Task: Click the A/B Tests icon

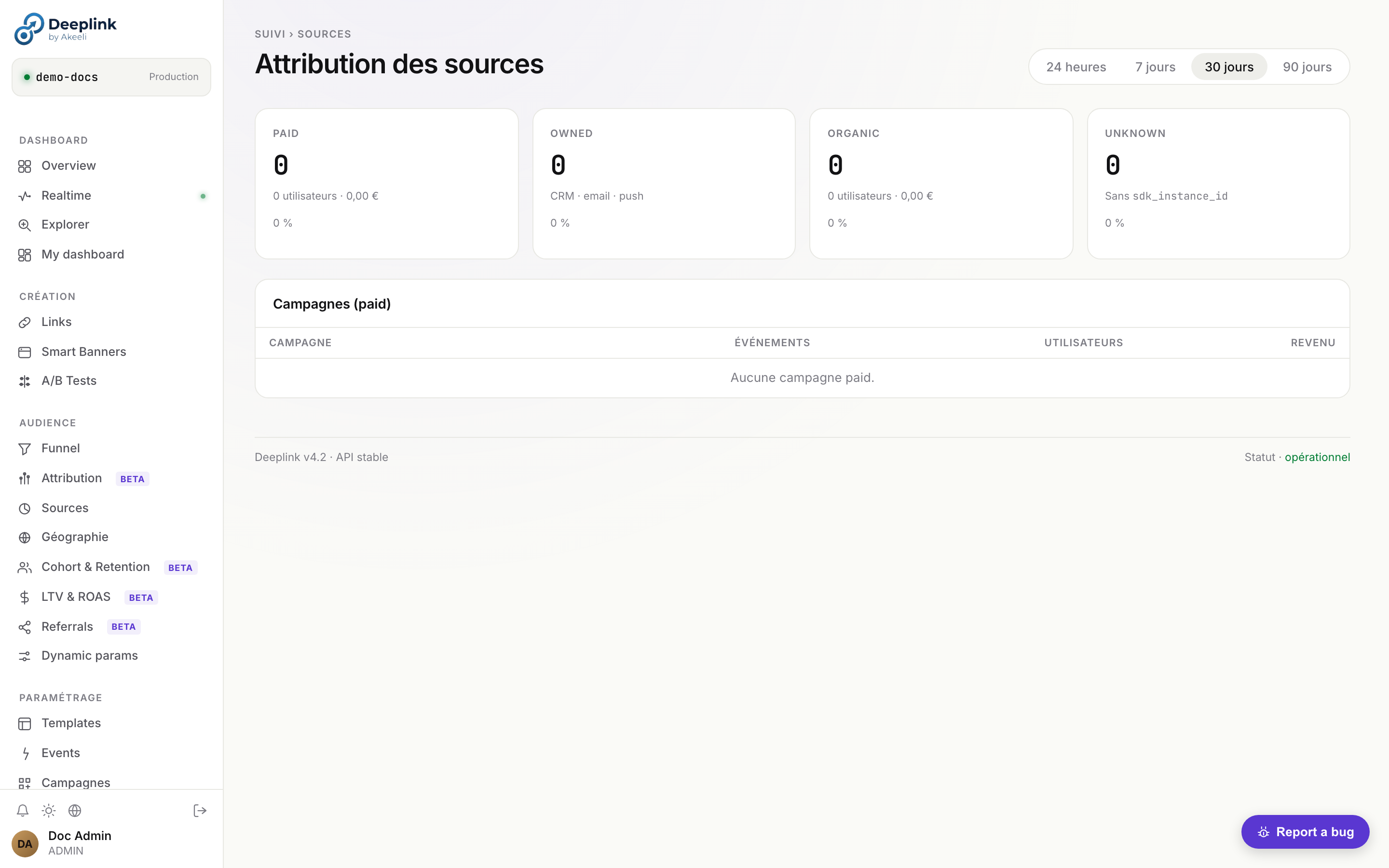Action: (x=24, y=381)
